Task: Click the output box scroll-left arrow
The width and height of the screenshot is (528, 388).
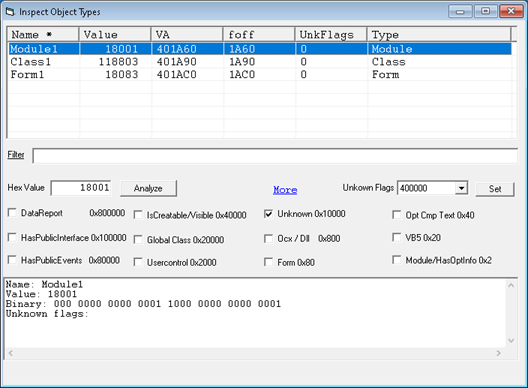Action: tap(10, 353)
